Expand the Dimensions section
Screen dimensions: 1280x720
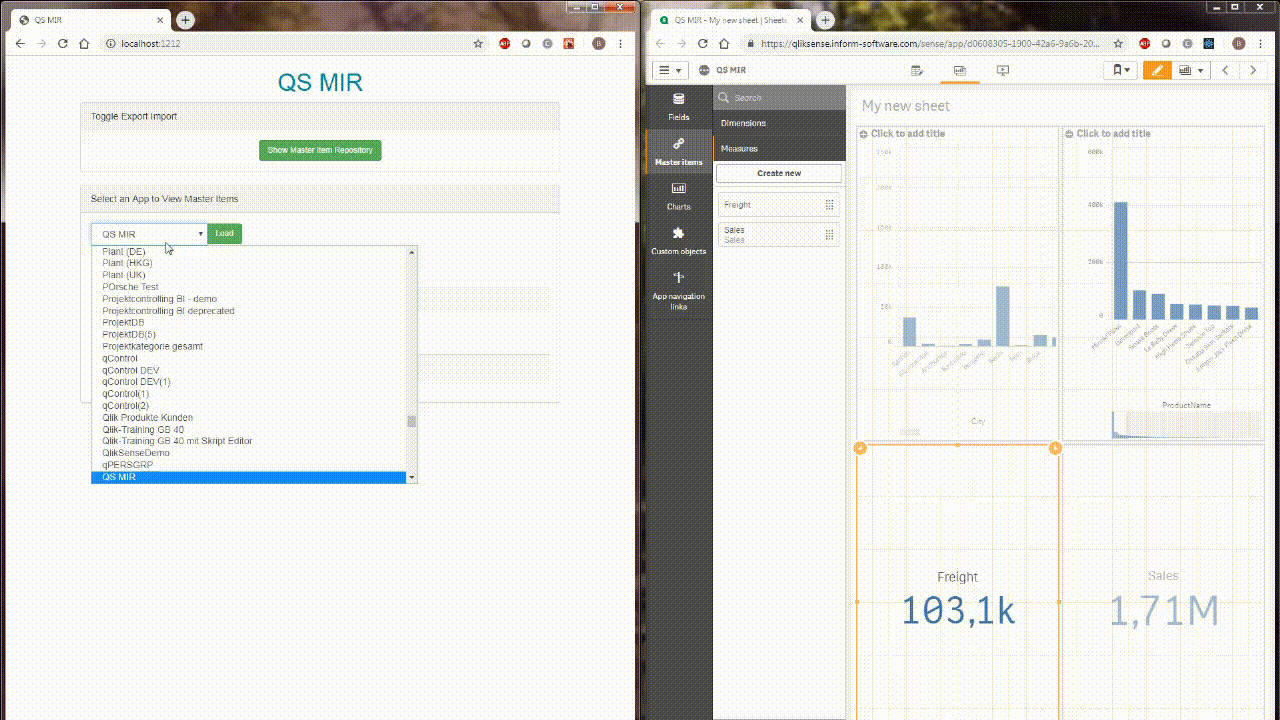[780, 123]
